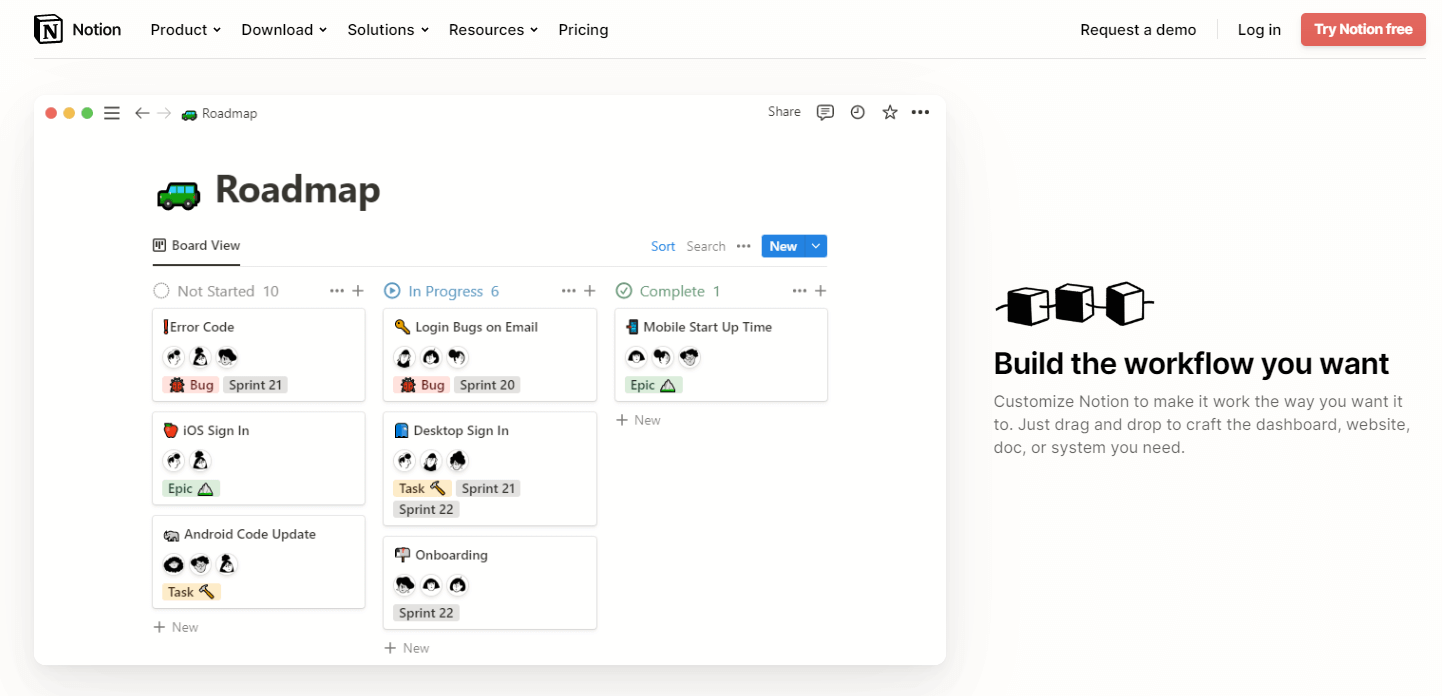Open the page options ellipsis menu
This screenshot has width=1442, height=696.
pos(921,112)
